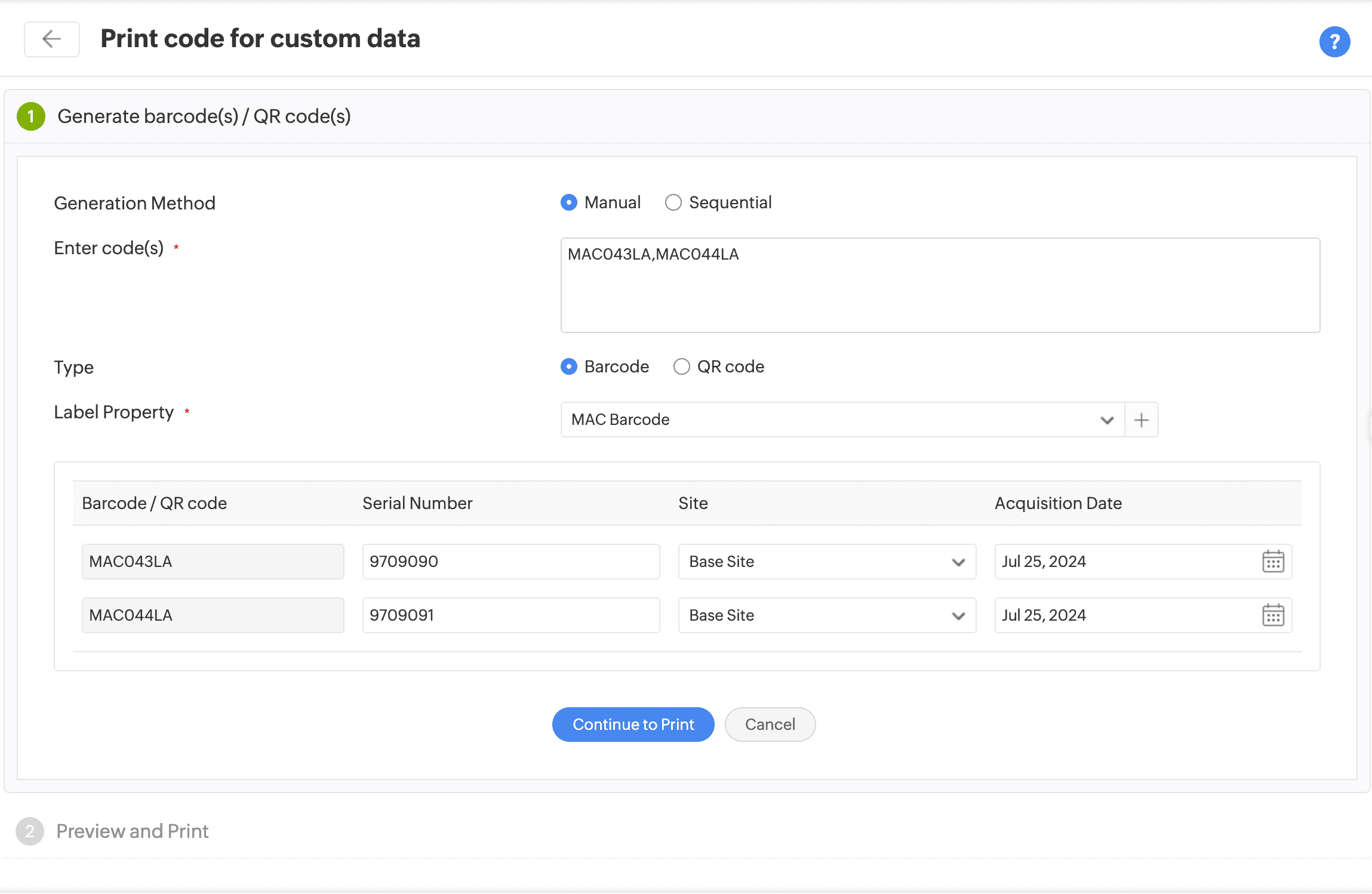The height and width of the screenshot is (894, 1372).
Task: Click the green step 1 badge
Action: pyautogui.click(x=31, y=116)
